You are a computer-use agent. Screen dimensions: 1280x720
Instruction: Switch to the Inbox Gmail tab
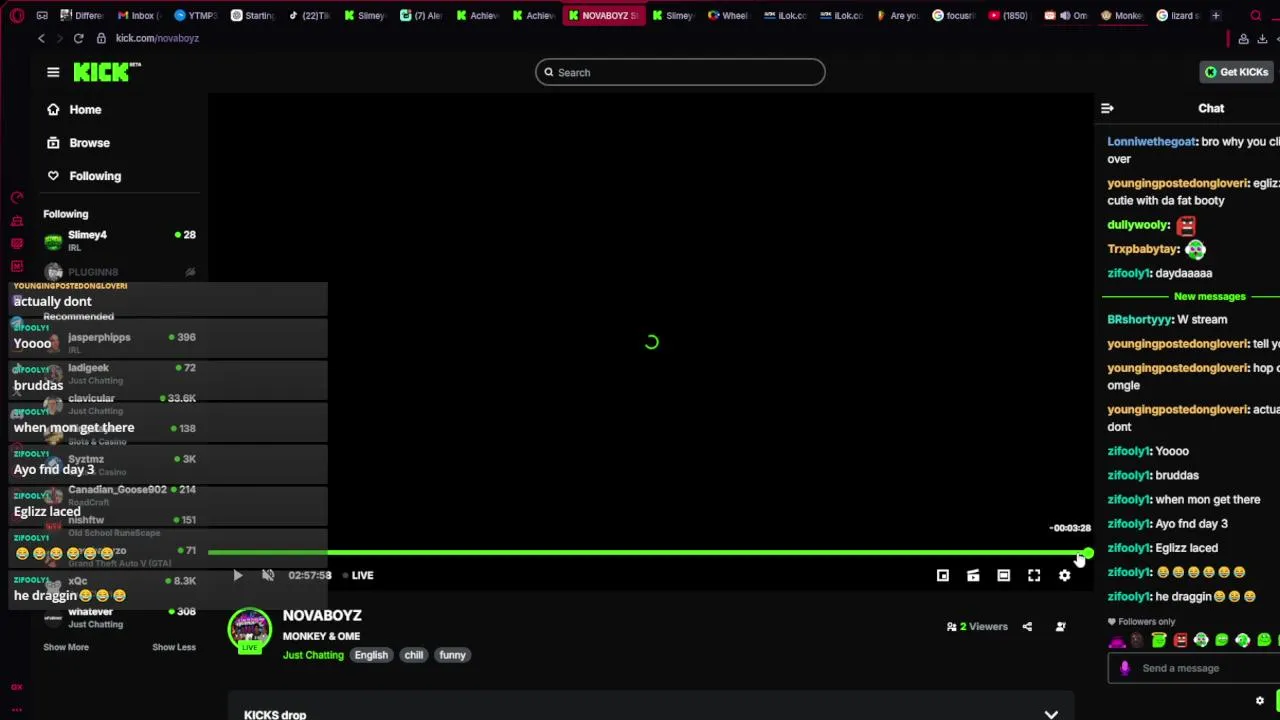137,16
